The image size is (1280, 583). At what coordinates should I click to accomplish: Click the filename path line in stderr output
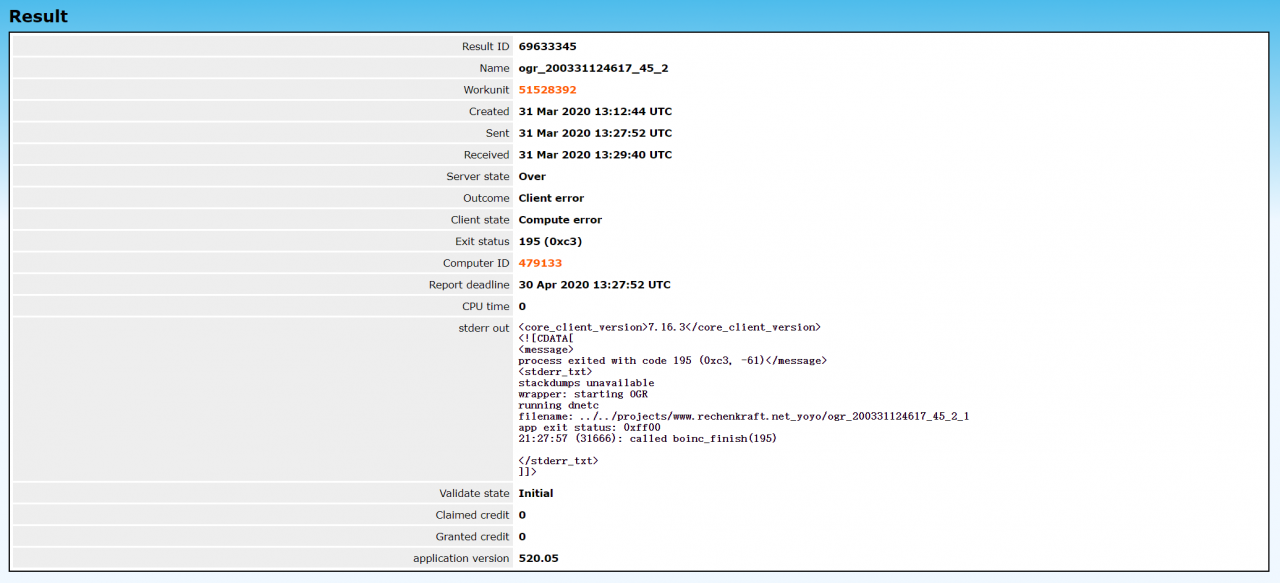pyautogui.click(x=743, y=415)
